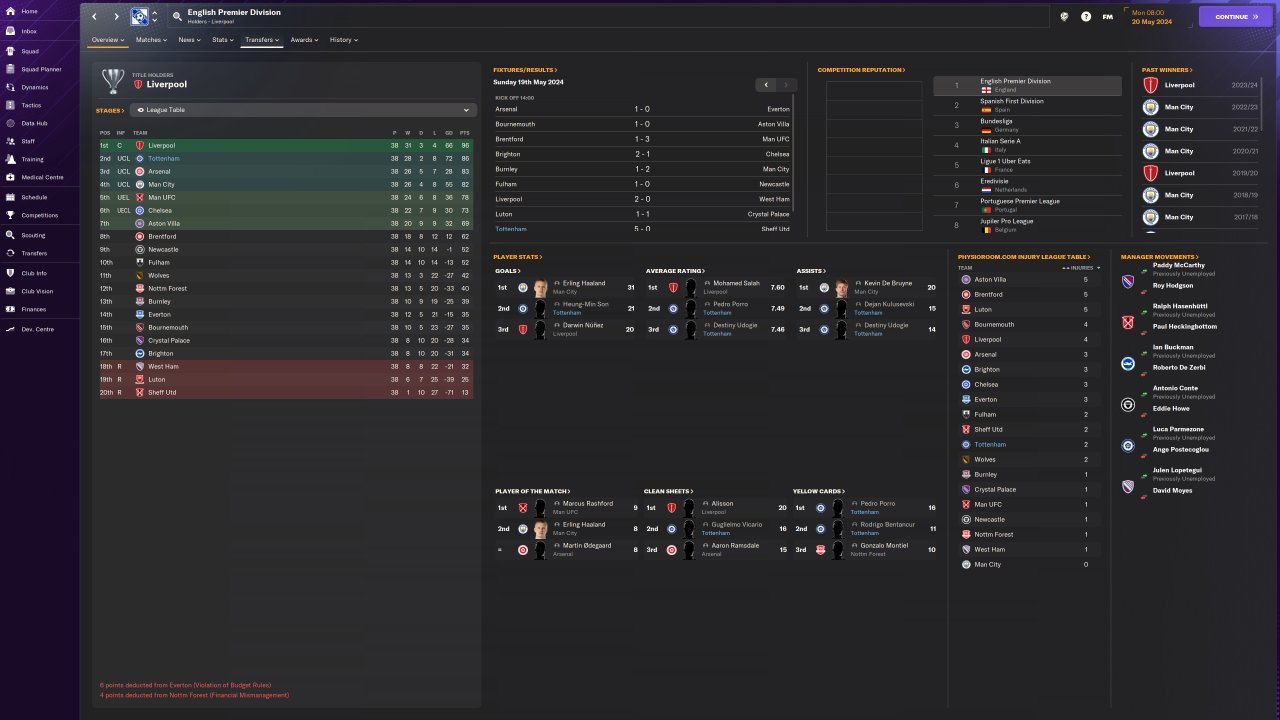The width and height of the screenshot is (1280, 720).
Task: Open the Stages link
Action: coord(110,110)
